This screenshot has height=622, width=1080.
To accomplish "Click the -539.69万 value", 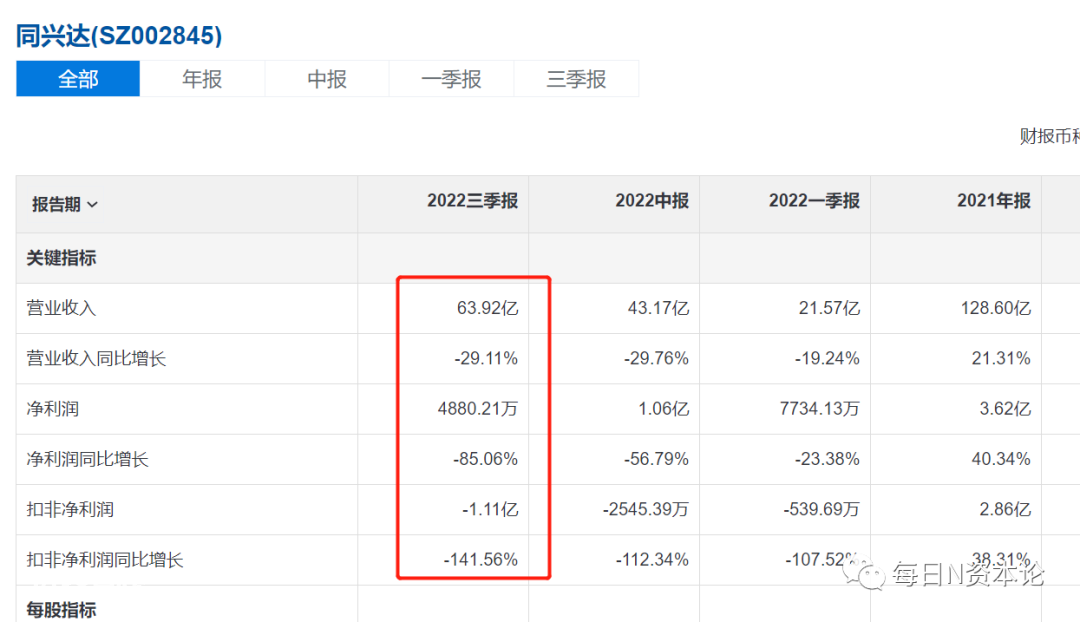I will pyautogui.click(x=822, y=509).
